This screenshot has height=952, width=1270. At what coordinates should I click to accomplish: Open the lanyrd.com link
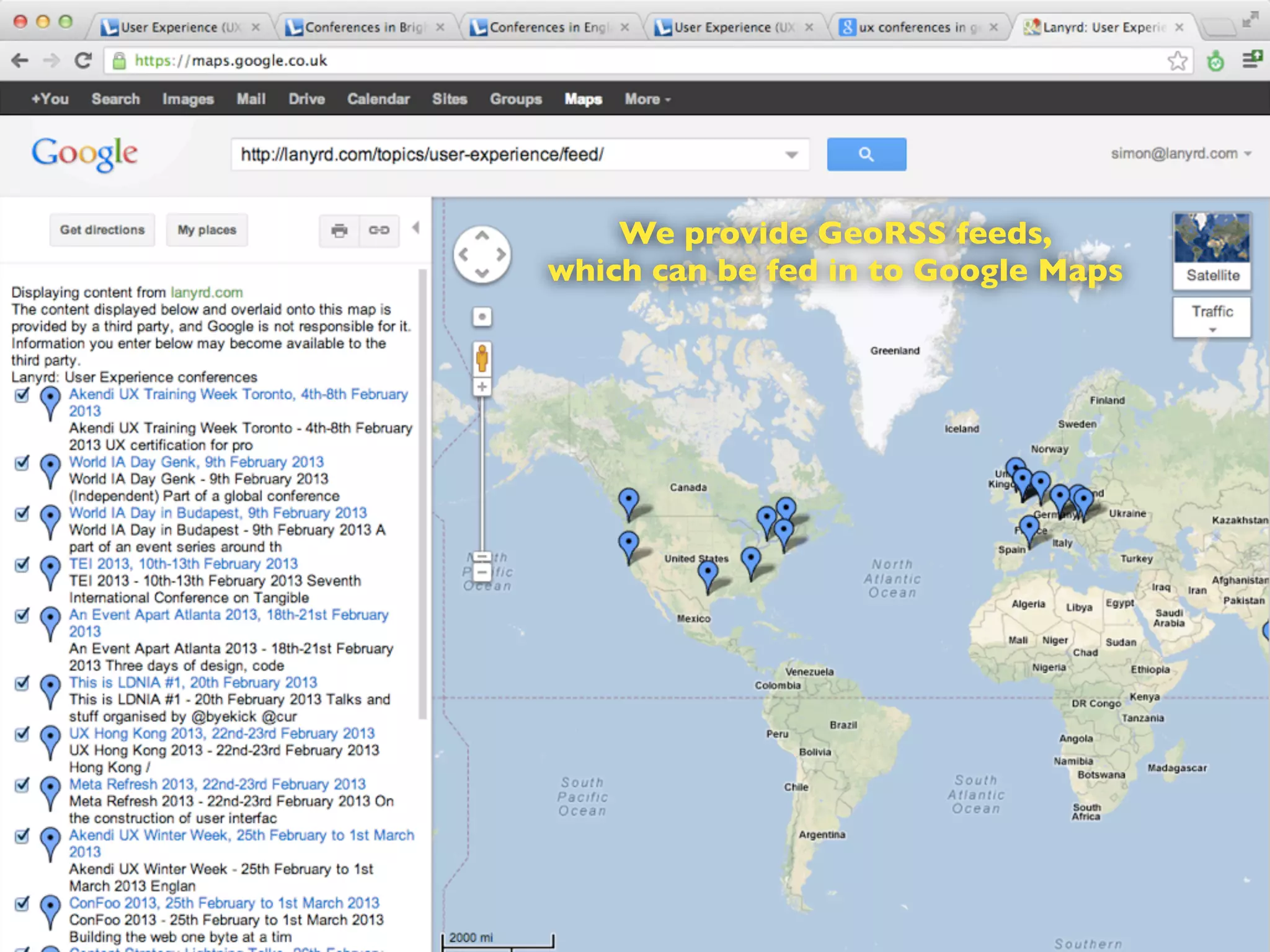[x=206, y=292]
